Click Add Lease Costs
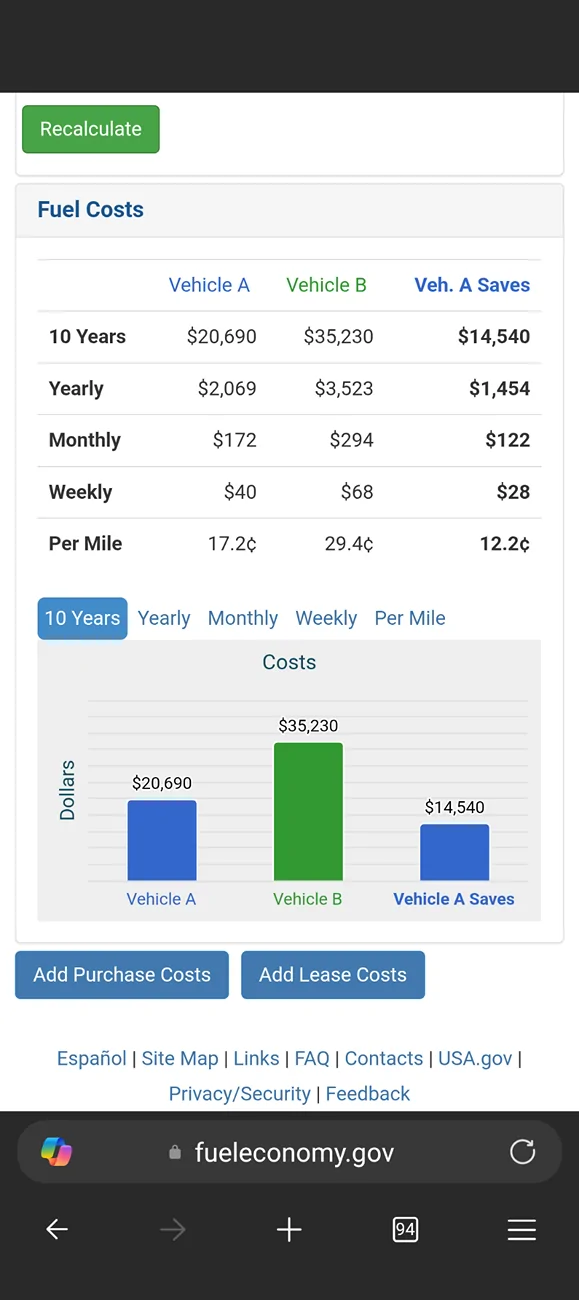This screenshot has height=1300, width=579. (333, 974)
